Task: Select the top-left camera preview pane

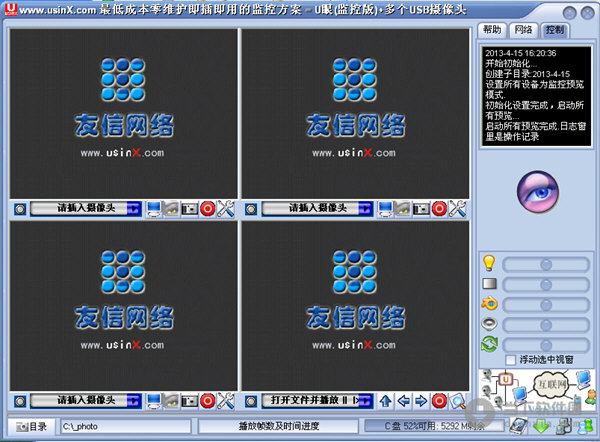Action: tap(124, 114)
